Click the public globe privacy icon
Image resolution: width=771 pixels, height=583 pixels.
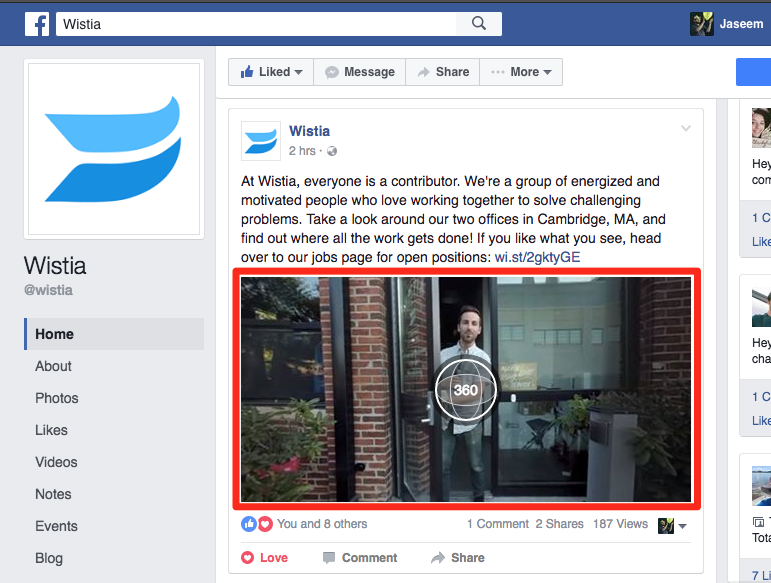click(x=333, y=152)
